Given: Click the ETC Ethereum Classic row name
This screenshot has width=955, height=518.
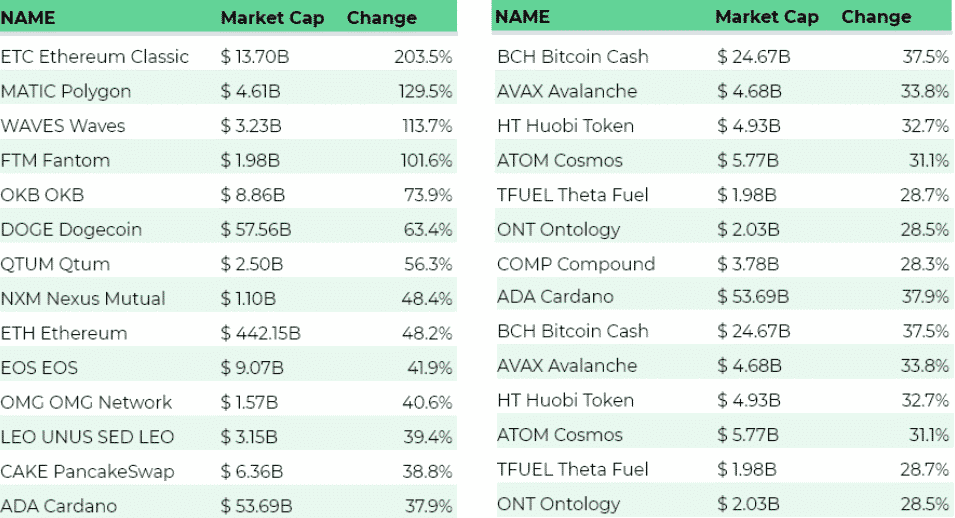Looking at the screenshot, I should [x=95, y=57].
